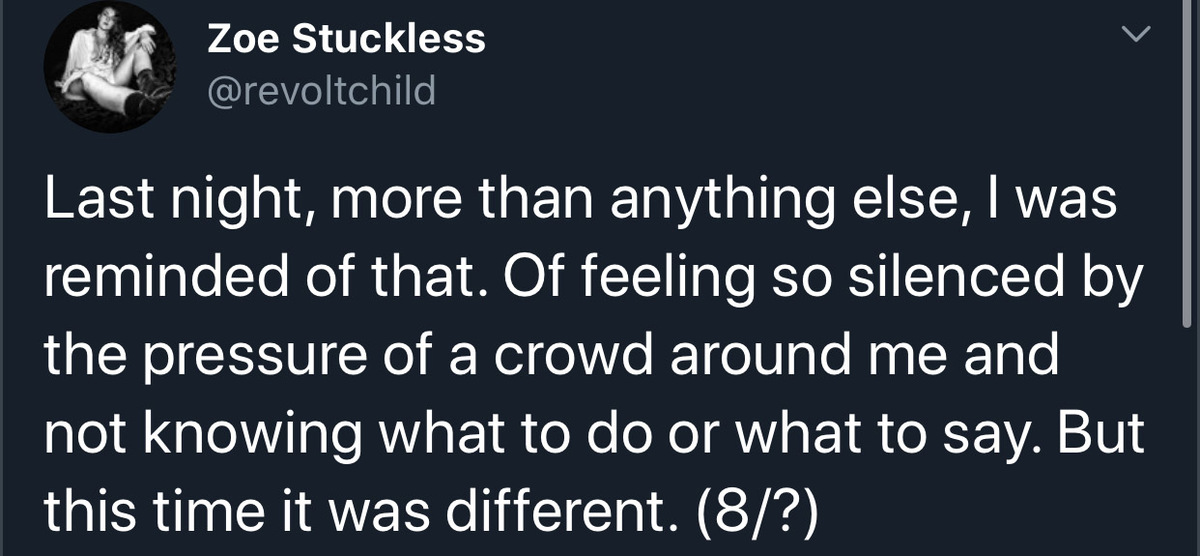Click Zoe Stuckless's profile picture
This screenshot has height=556, width=1200.
[x=108, y=67]
